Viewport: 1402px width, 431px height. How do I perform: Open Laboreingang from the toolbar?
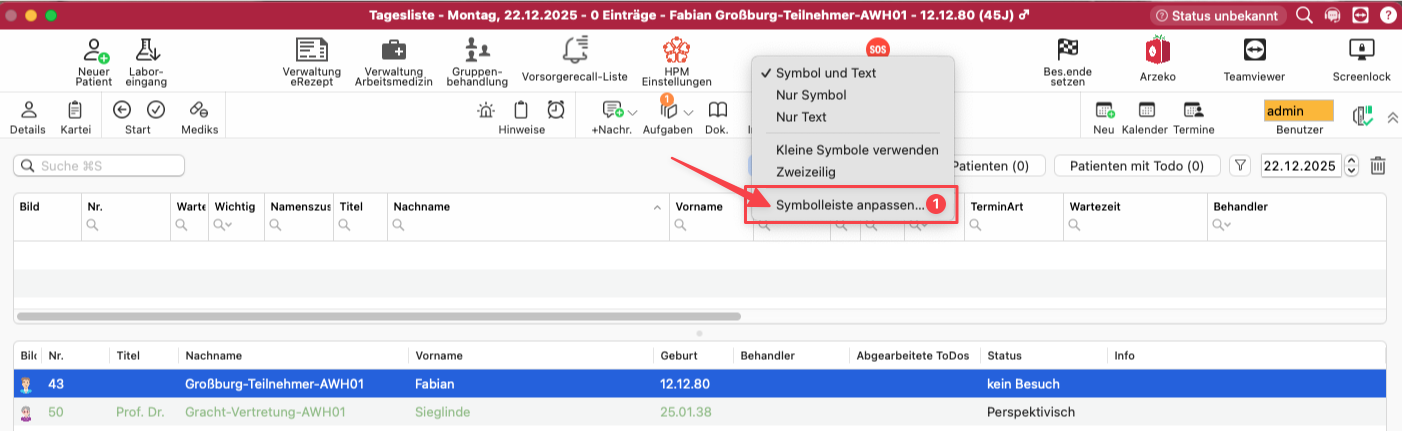(x=147, y=50)
